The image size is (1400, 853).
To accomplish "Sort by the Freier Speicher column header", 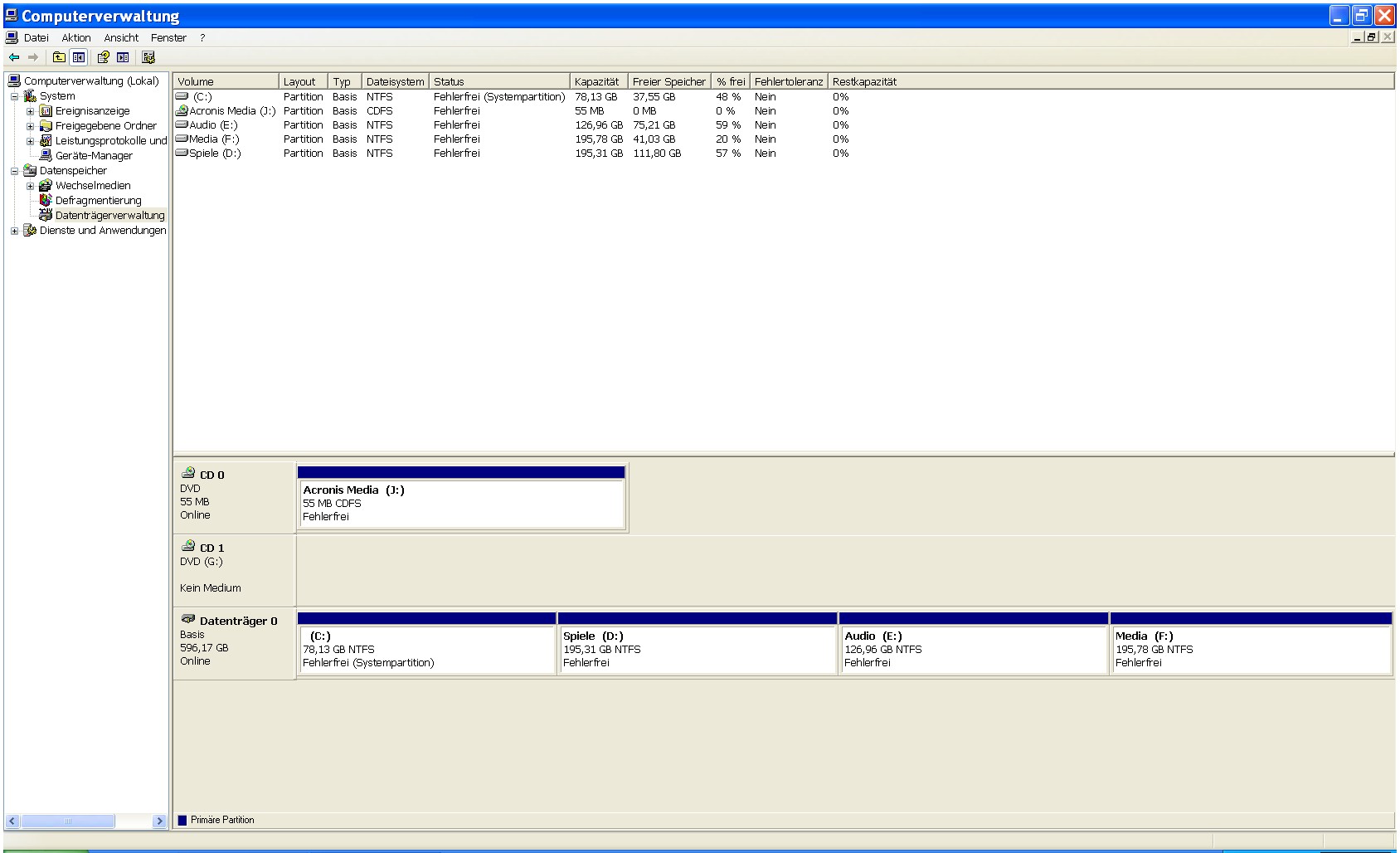I will click(669, 81).
